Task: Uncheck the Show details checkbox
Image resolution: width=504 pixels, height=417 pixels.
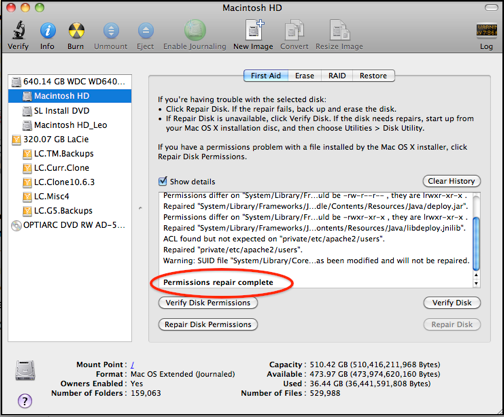Action: tap(162, 181)
